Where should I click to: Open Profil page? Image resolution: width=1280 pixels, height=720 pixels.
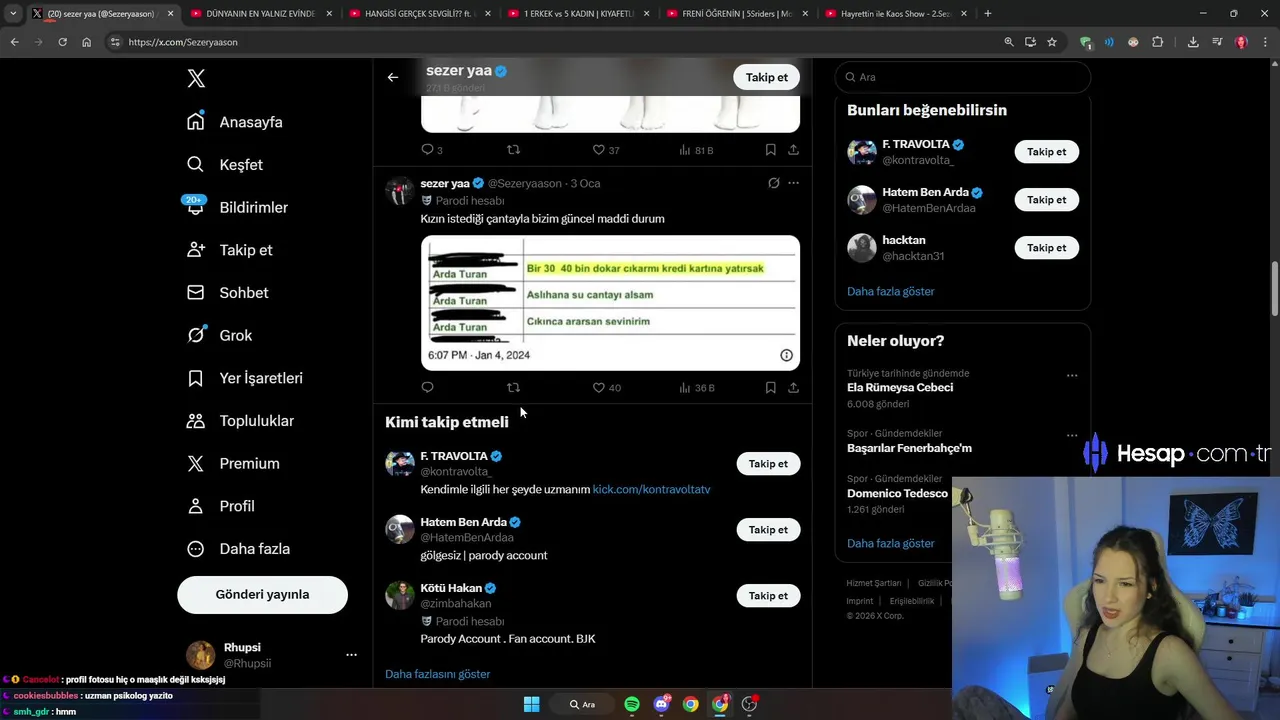[x=221, y=506]
